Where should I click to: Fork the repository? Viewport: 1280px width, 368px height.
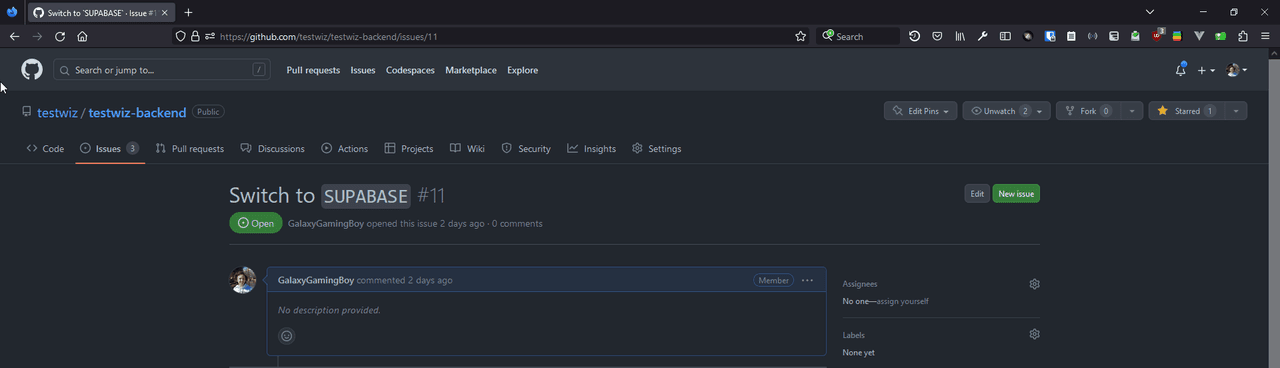[1087, 111]
